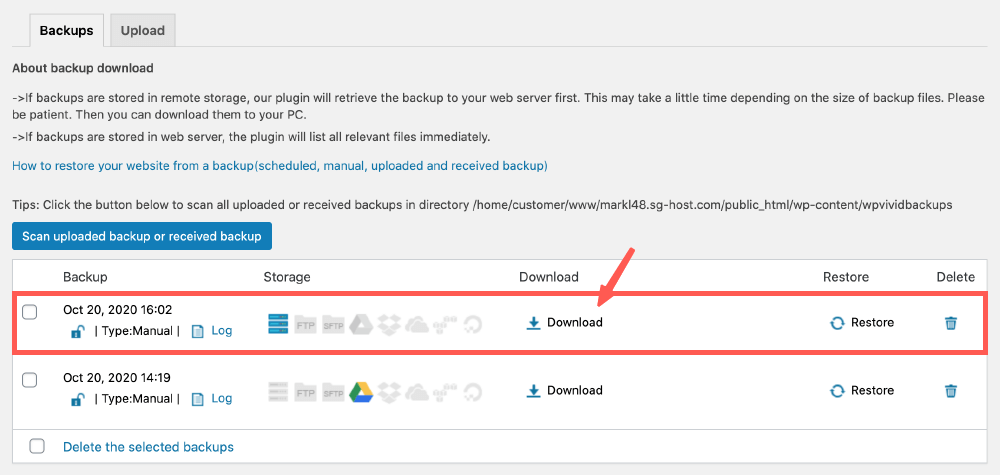1000x475 pixels.
Task: Click the 'Backup' column header
Action: pos(85,277)
